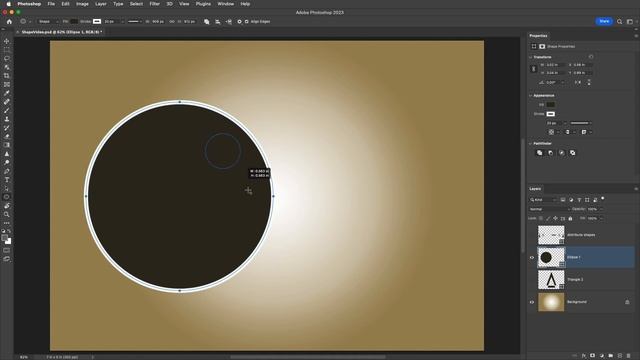Select the Brush tool
This screenshot has width=640, height=360.
point(7,110)
